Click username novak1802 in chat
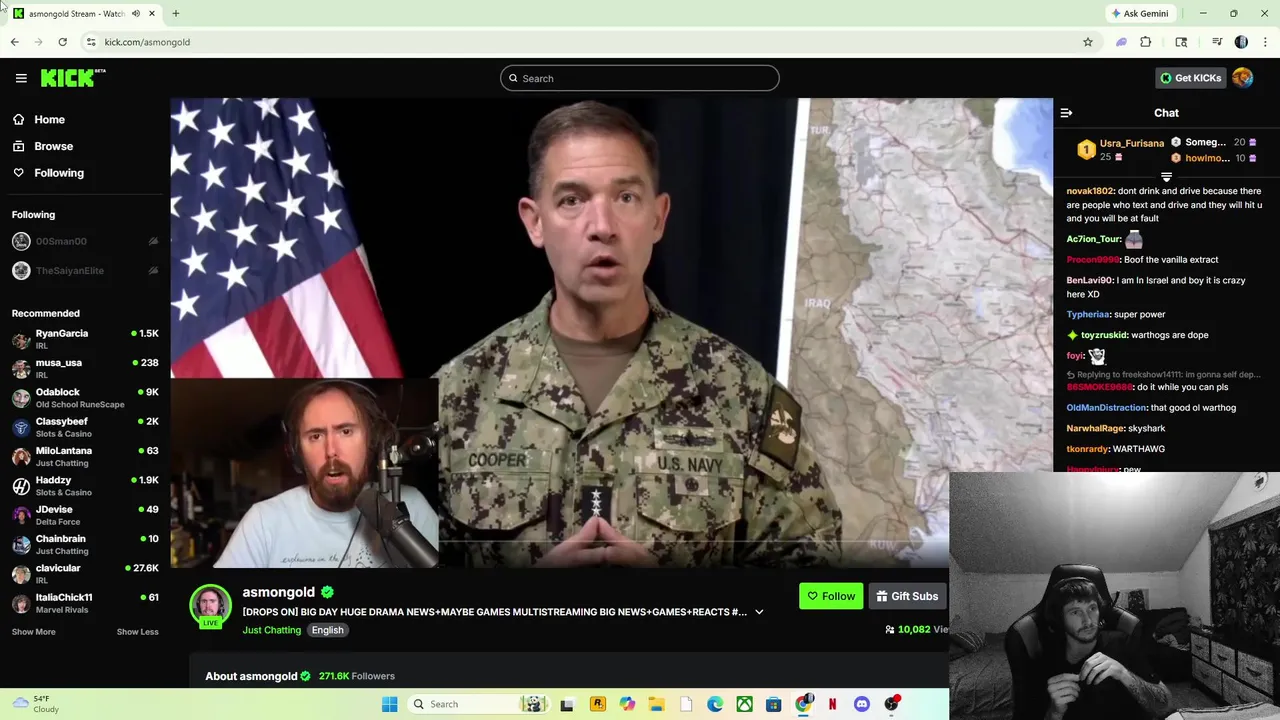This screenshot has width=1280, height=720. click(x=1090, y=191)
